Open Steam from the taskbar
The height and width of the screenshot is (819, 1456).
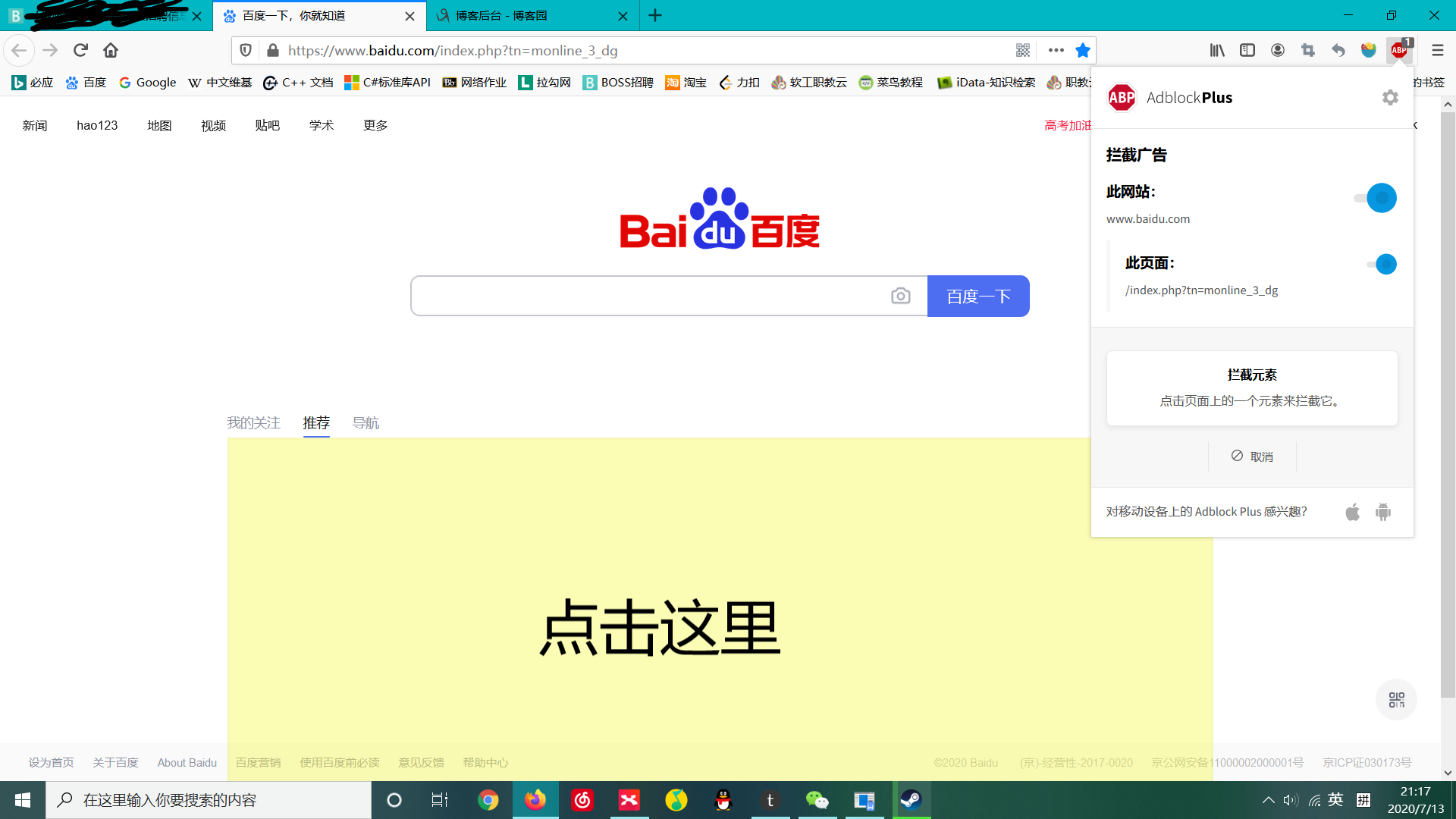[911, 800]
